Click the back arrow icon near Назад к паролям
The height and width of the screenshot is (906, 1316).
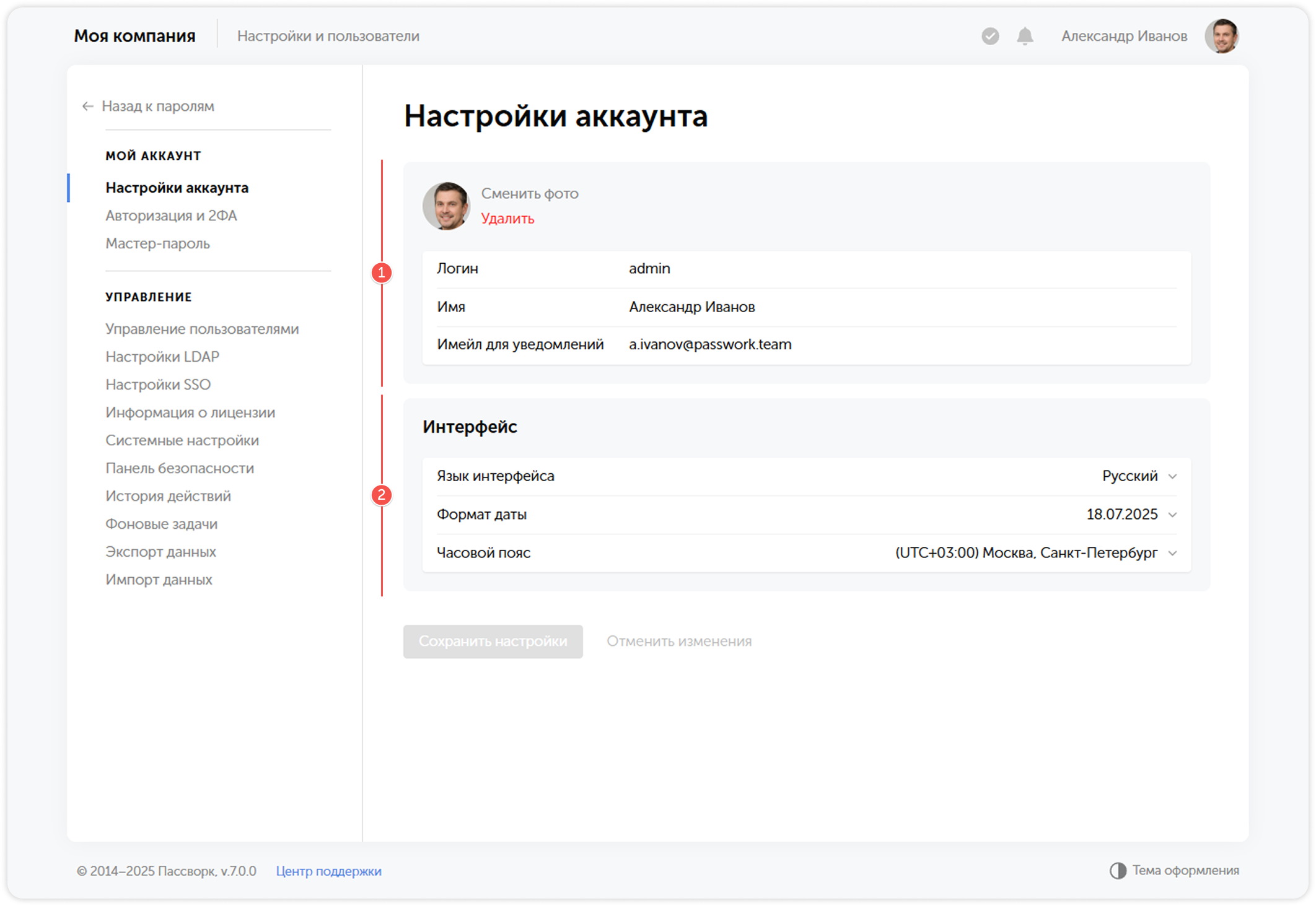point(88,107)
